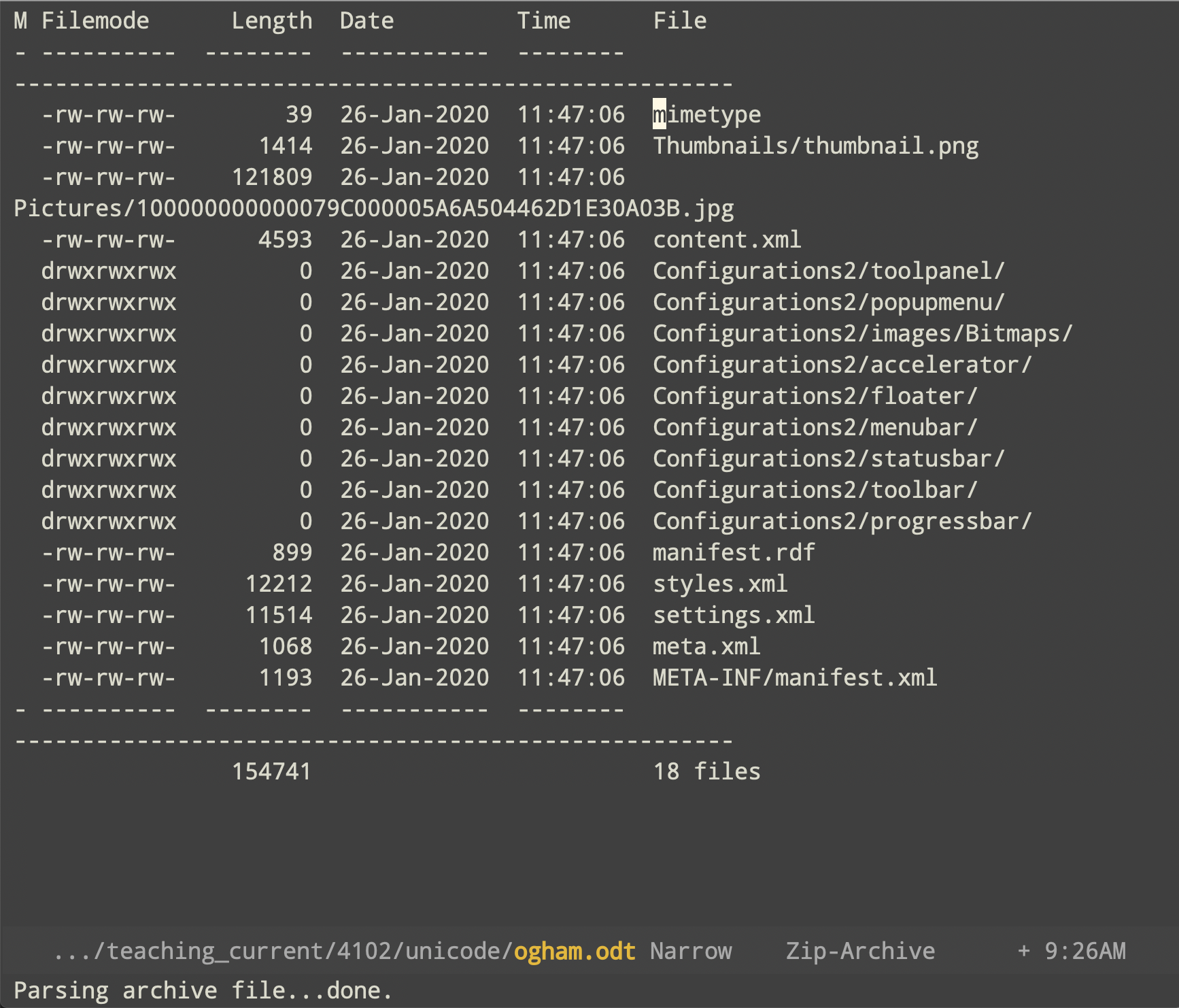Open styles.xml entry
The width and height of the screenshot is (1179, 1008).
click(x=720, y=584)
